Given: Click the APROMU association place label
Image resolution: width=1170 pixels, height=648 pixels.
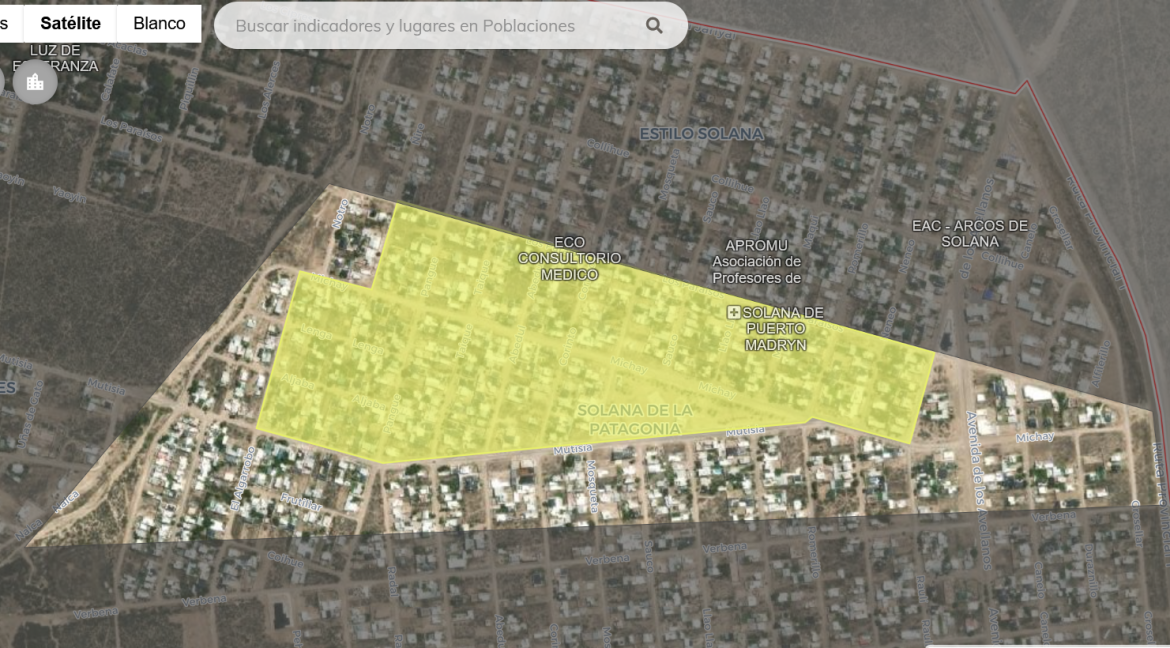Looking at the screenshot, I should click(x=756, y=261).
